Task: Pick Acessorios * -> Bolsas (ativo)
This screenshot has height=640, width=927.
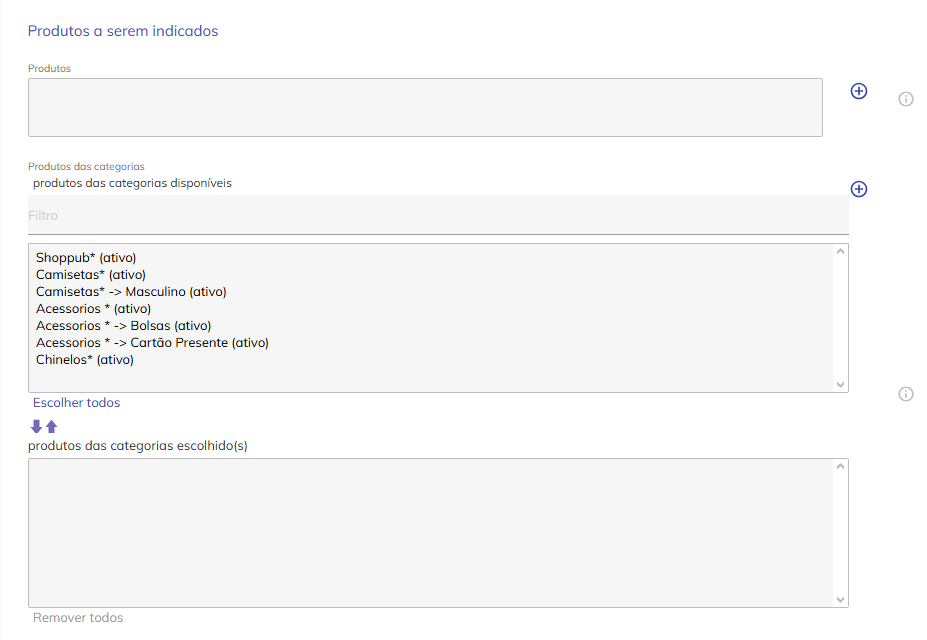Action: point(123,326)
